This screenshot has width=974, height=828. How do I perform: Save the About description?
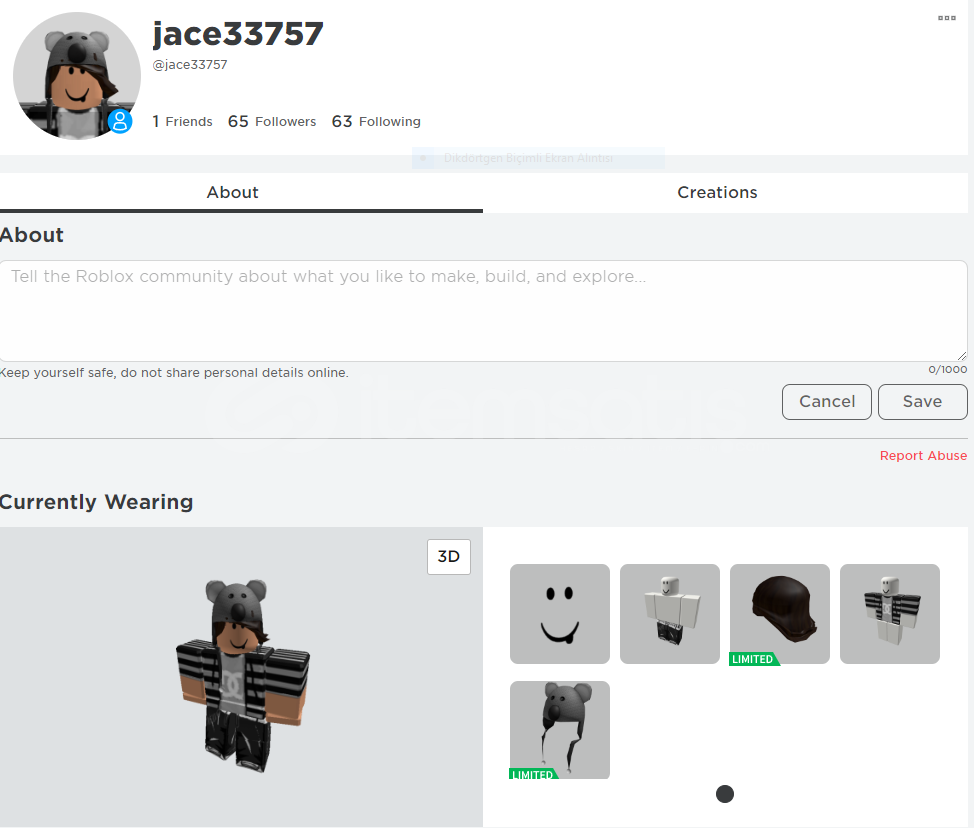[922, 402]
